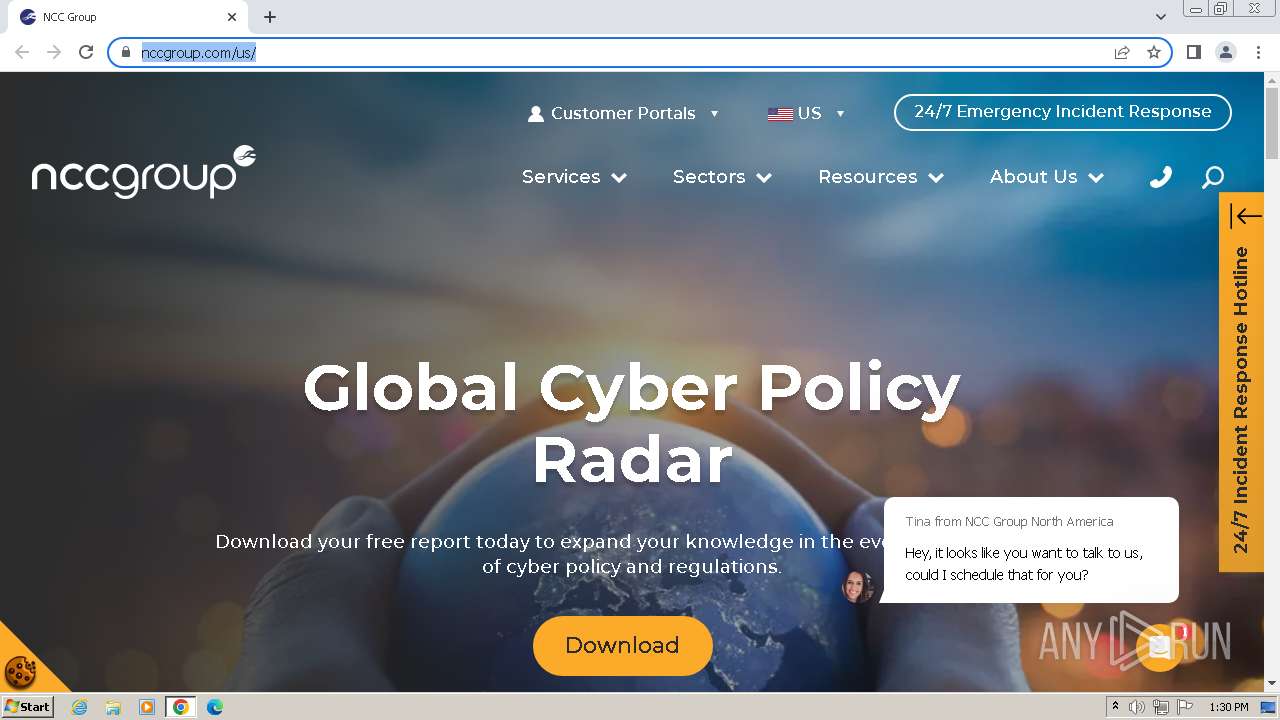The image size is (1280, 720).
Task: Click 24/7 Emergency Incident Response button
Action: [x=1062, y=112]
